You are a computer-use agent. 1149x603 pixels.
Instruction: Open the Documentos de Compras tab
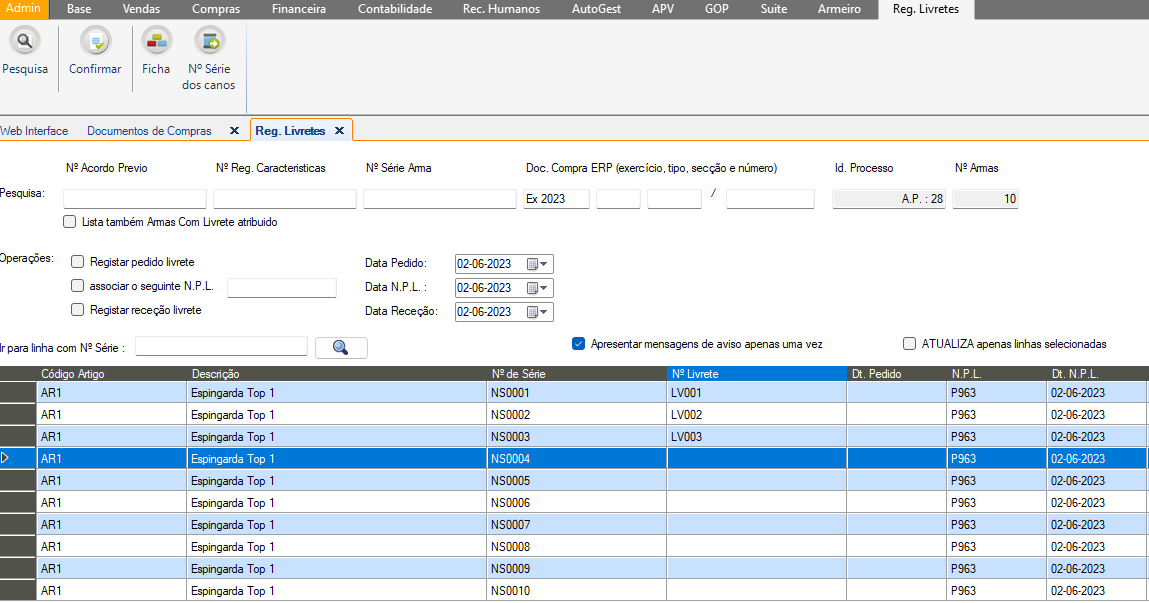click(x=149, y=131)
